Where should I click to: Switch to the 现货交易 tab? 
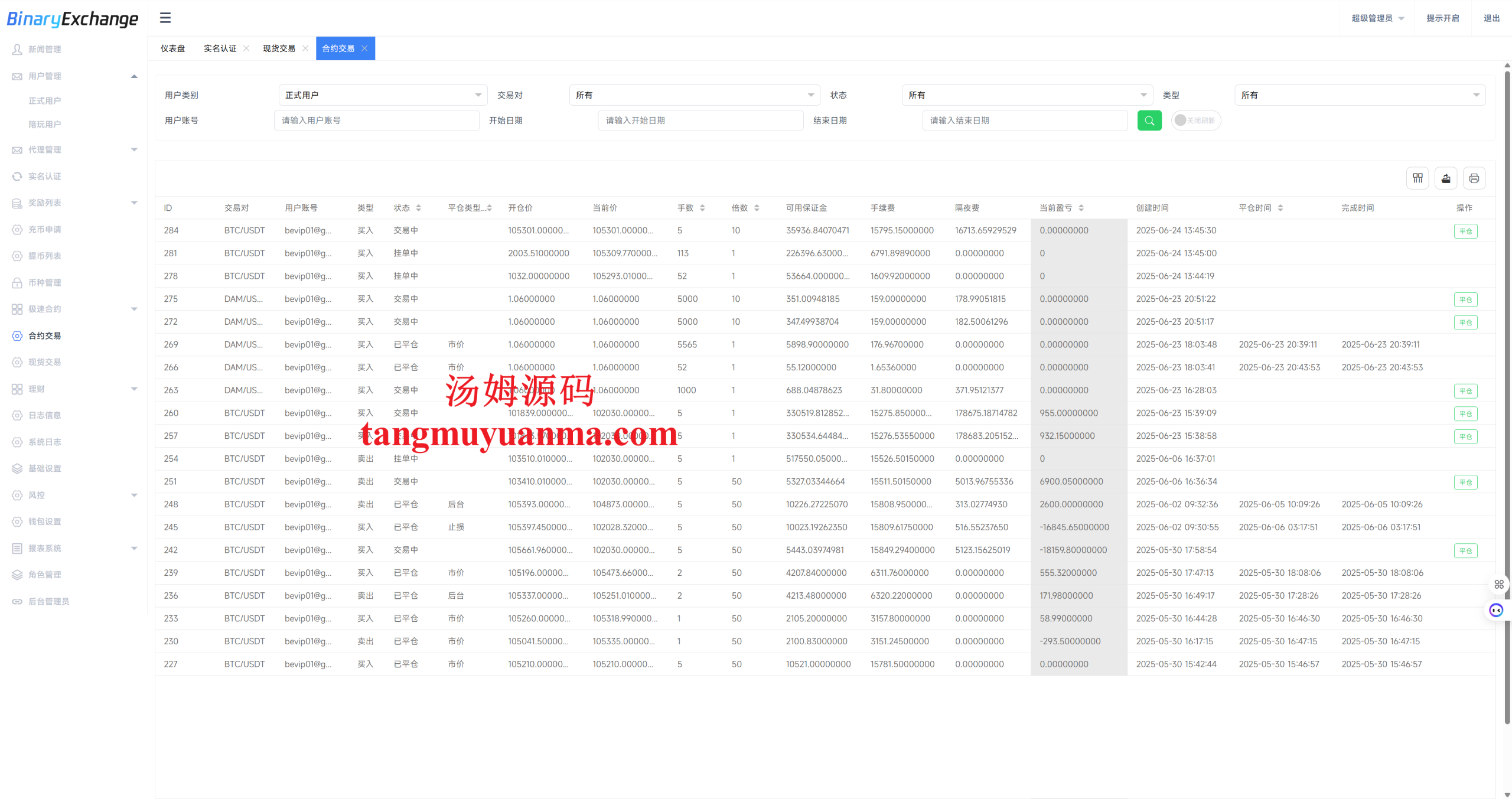tap(279, 48)
